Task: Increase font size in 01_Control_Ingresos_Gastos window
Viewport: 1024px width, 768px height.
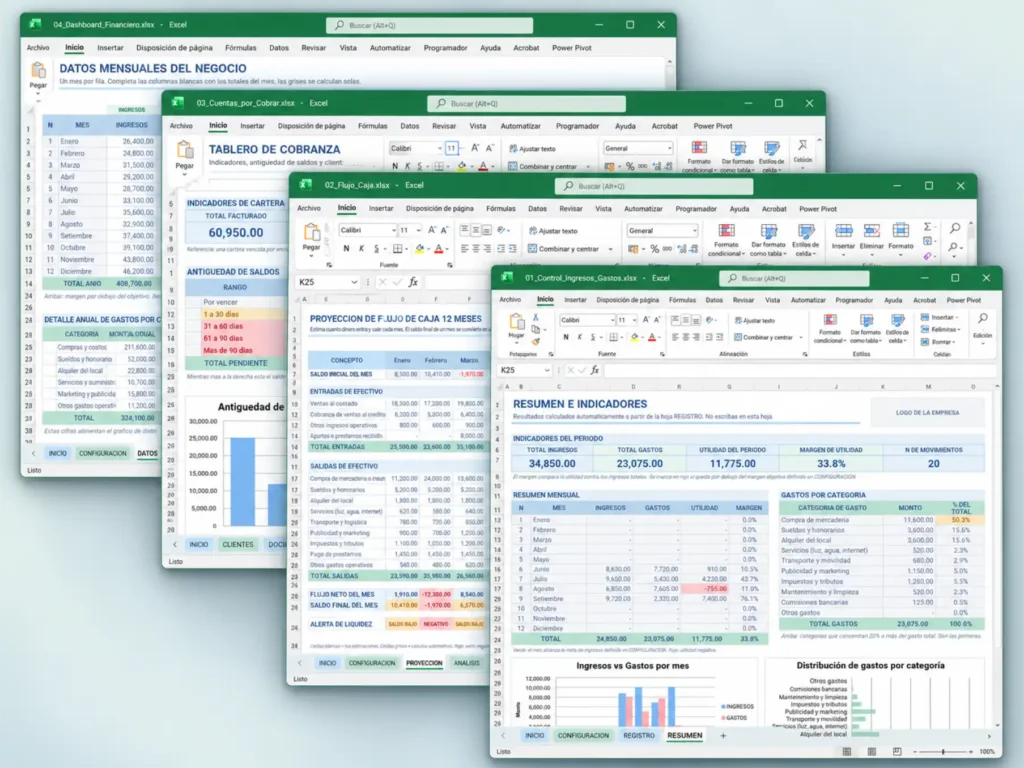Action: [646, 320]
